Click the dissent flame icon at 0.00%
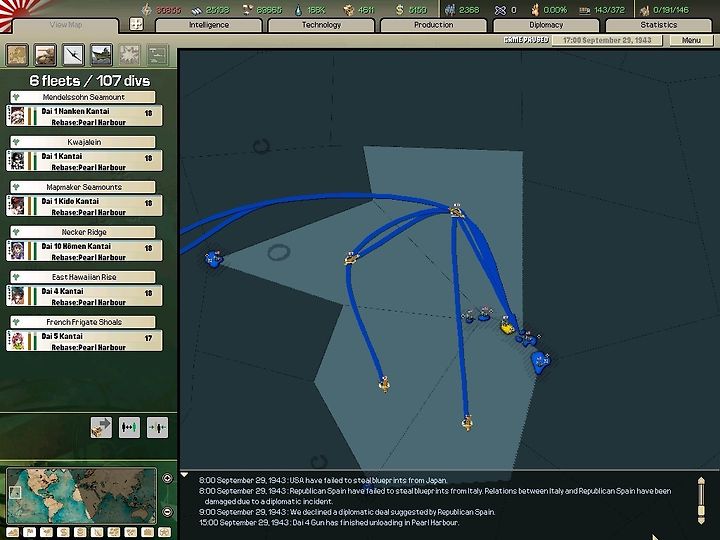The image size is (720, 540). click(x=534, y=10)
